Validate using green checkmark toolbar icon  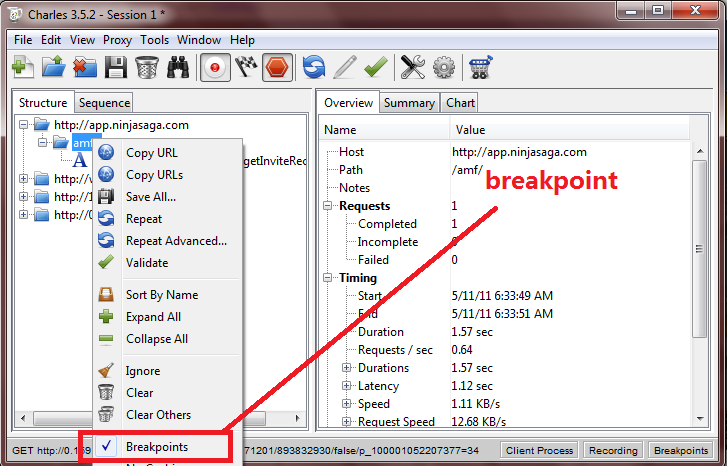376,67
